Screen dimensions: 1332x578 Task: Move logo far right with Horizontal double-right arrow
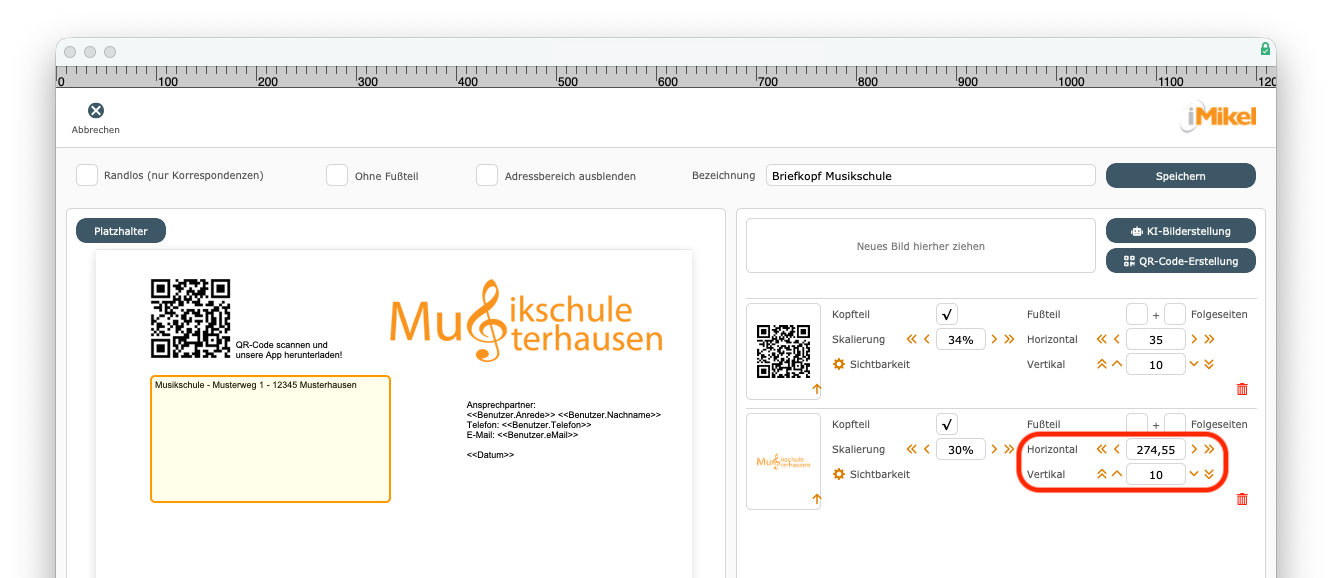click(x=1209, y=449)
